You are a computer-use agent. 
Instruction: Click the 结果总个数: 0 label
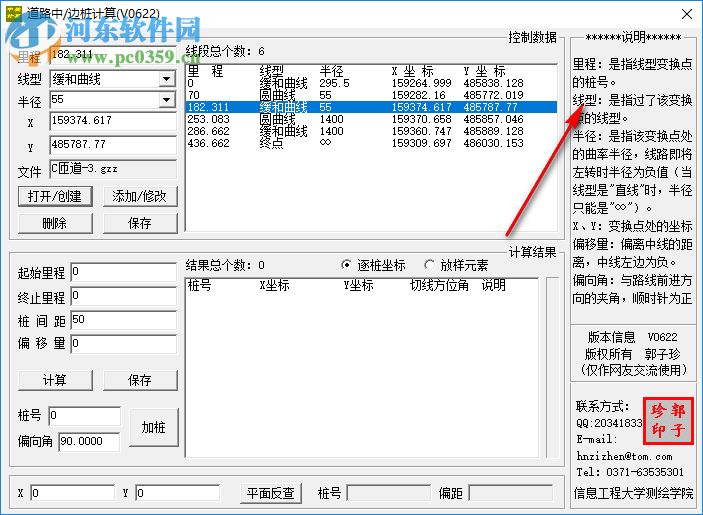(x=225, y=265)
